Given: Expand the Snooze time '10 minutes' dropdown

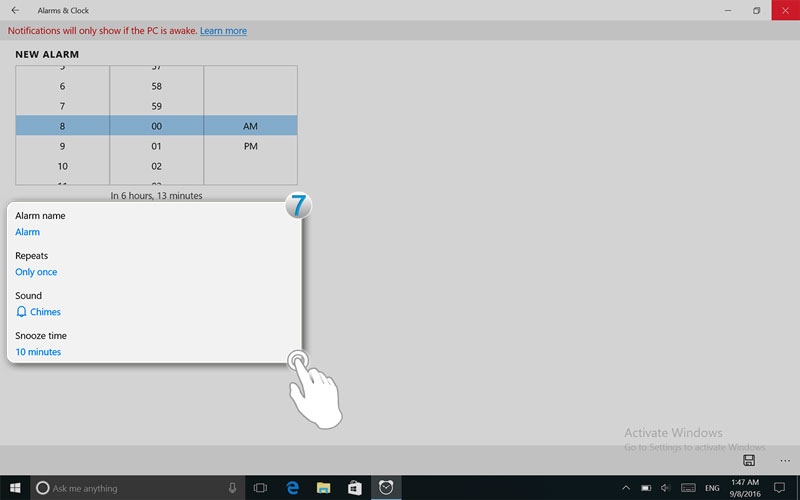Looking at the screenshot, I should coord(38,352).
